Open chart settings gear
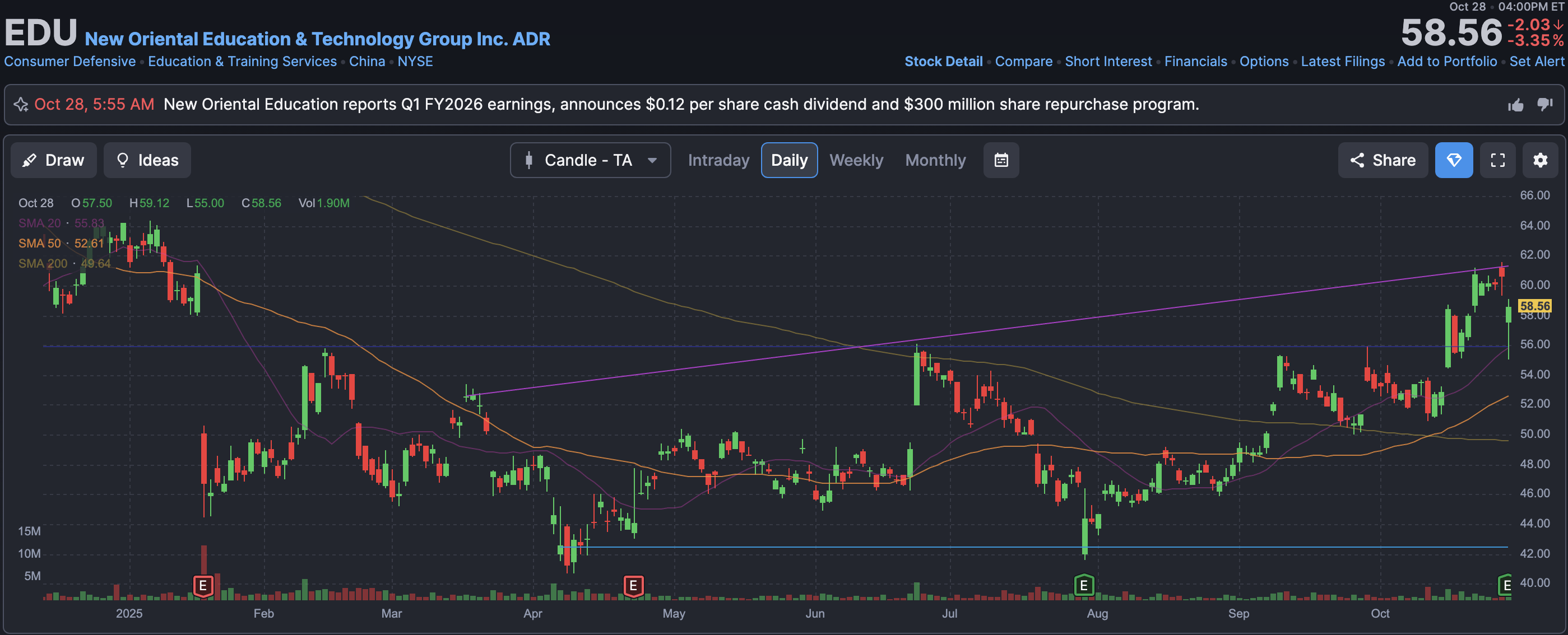This screenshot has height=635, width=1568. click(1540, 160)
